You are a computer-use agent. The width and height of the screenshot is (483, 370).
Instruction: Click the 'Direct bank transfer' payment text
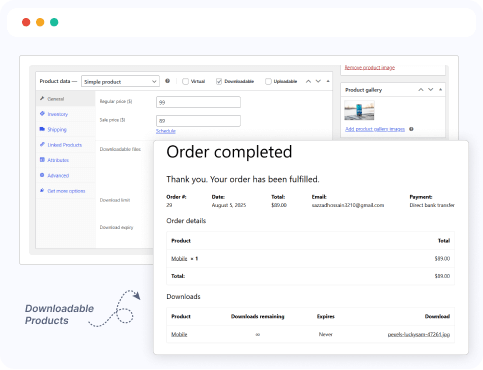[432, 205]
